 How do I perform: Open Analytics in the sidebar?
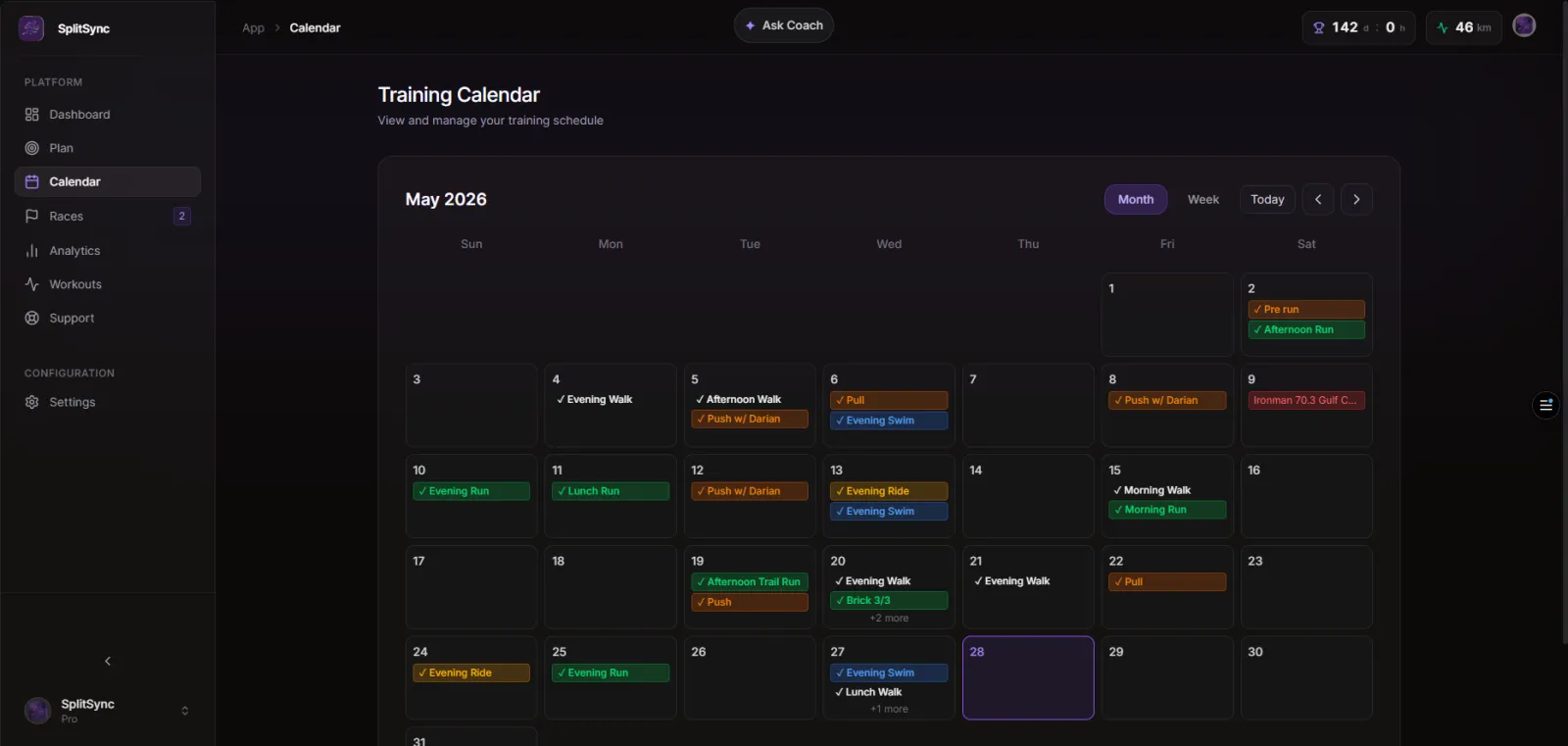tap(108, 251)
